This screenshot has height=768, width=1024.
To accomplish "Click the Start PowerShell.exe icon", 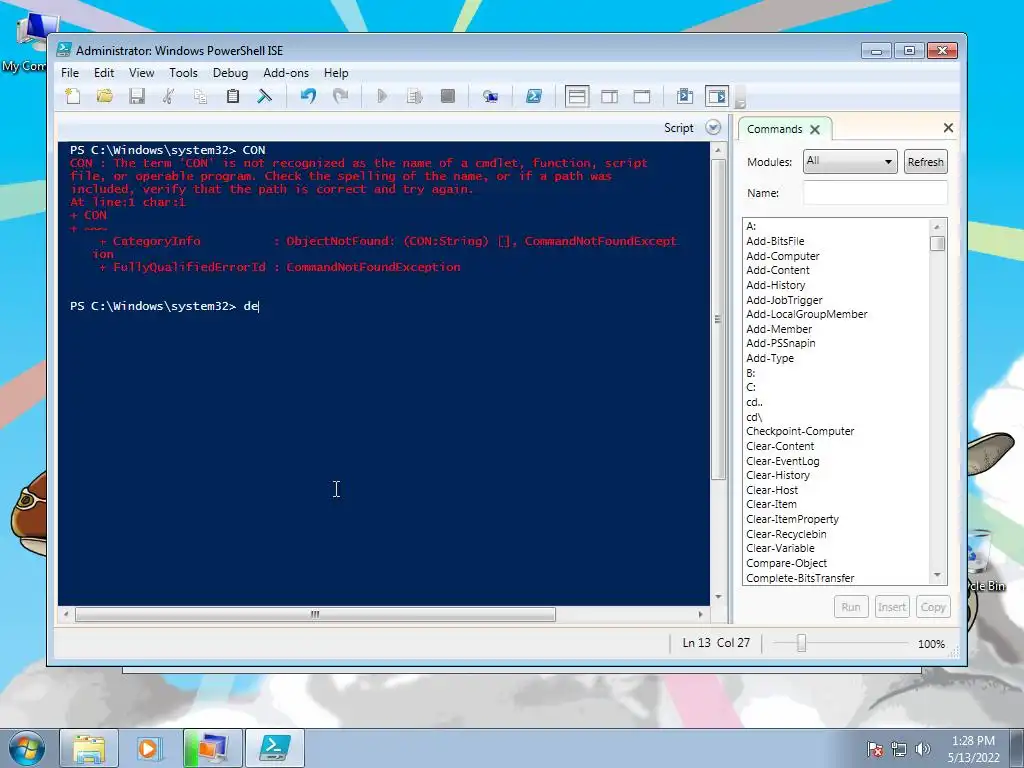I will pos(534,97).
